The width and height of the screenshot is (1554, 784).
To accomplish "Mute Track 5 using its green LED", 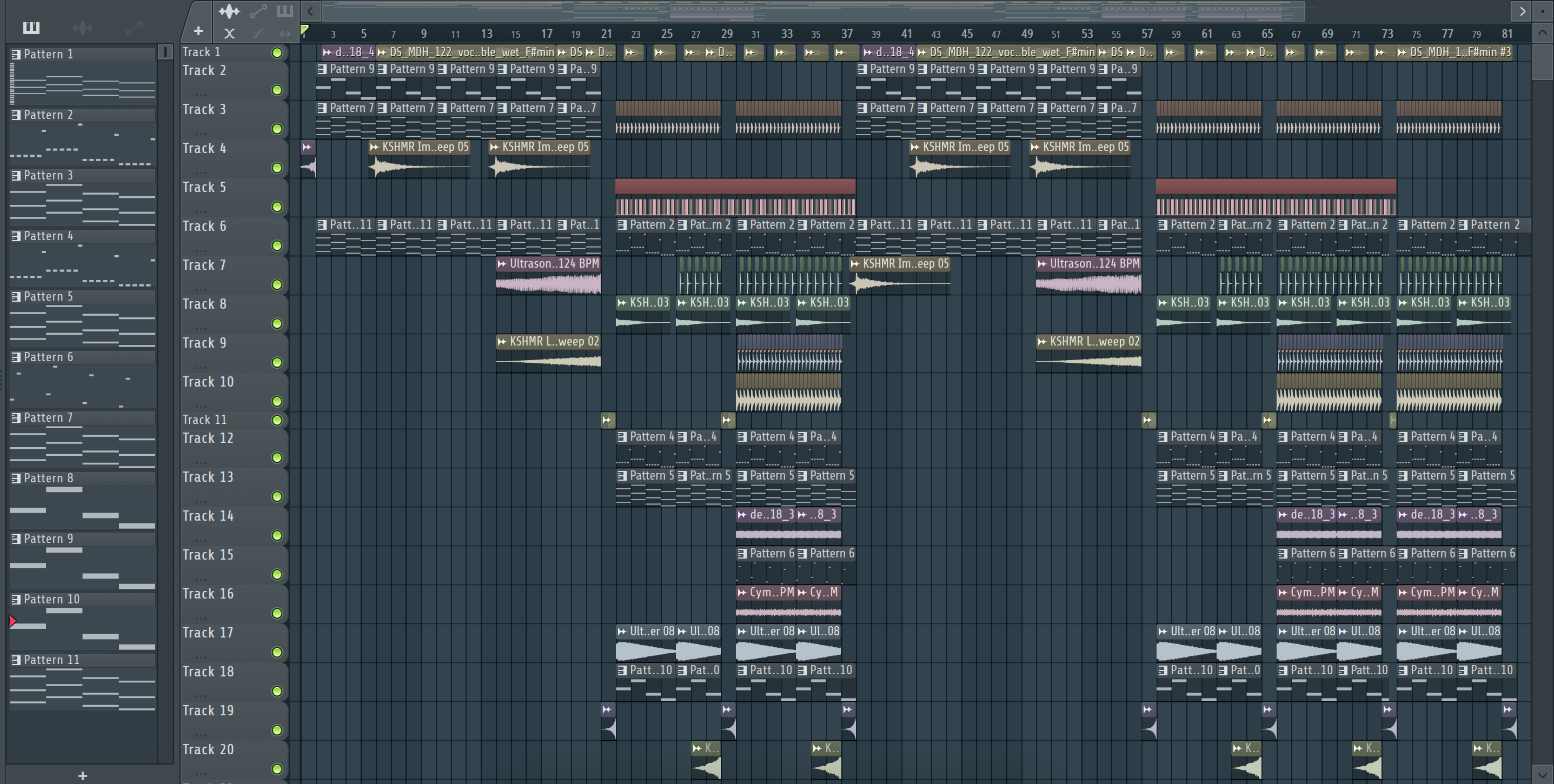I will (277, 207).
